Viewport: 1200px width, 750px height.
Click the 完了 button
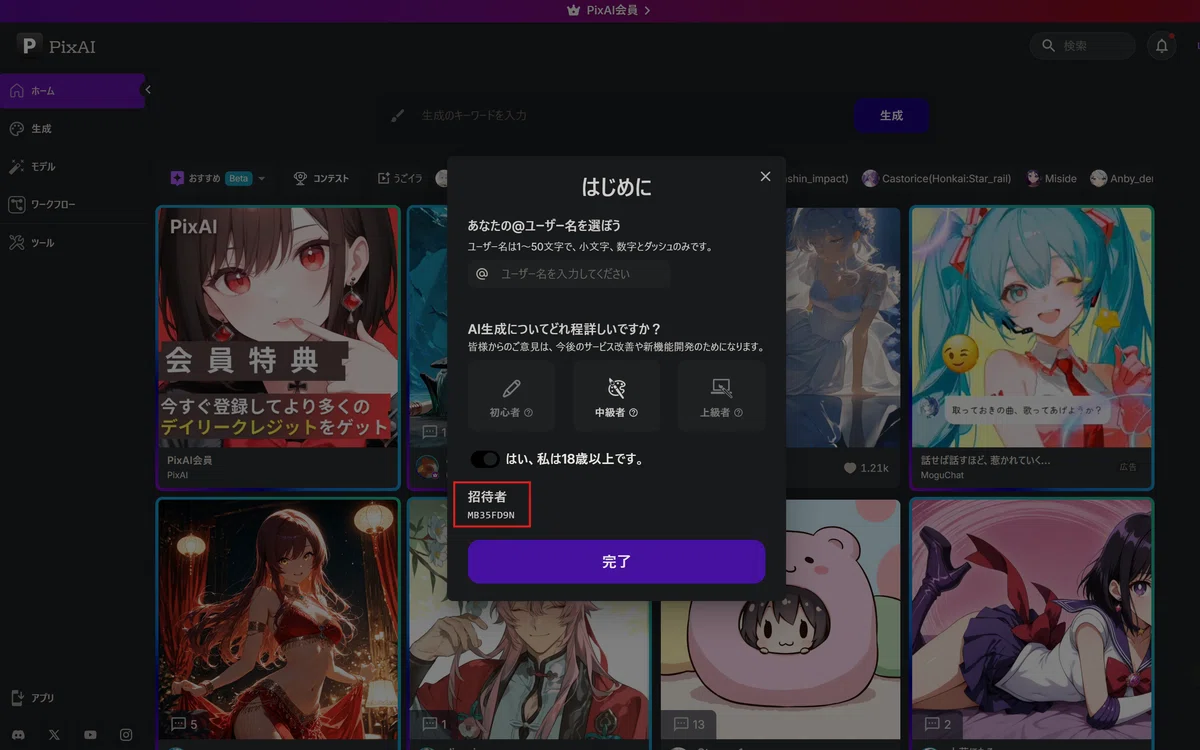point(616,562)
